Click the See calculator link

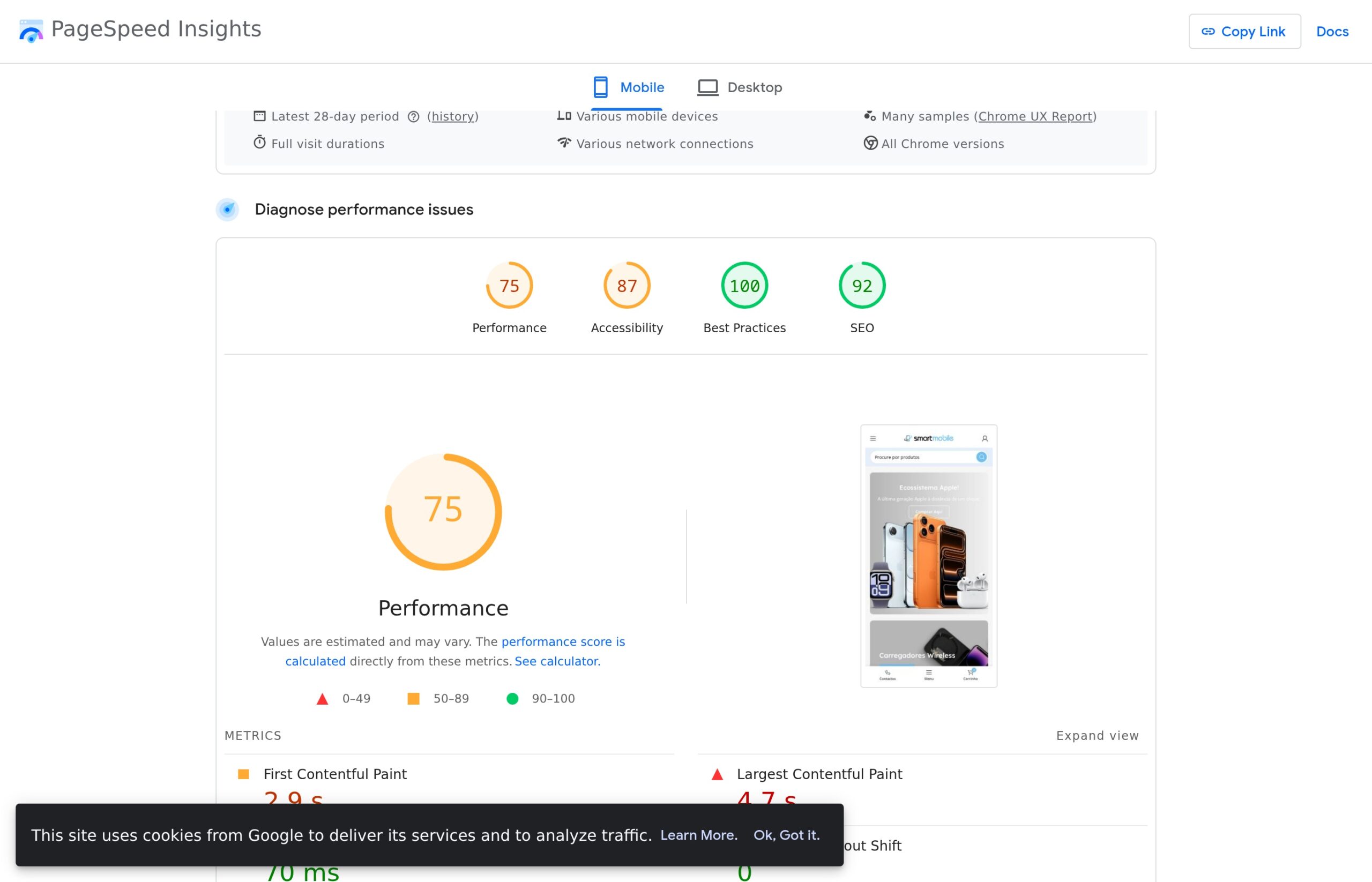[556, 661]
